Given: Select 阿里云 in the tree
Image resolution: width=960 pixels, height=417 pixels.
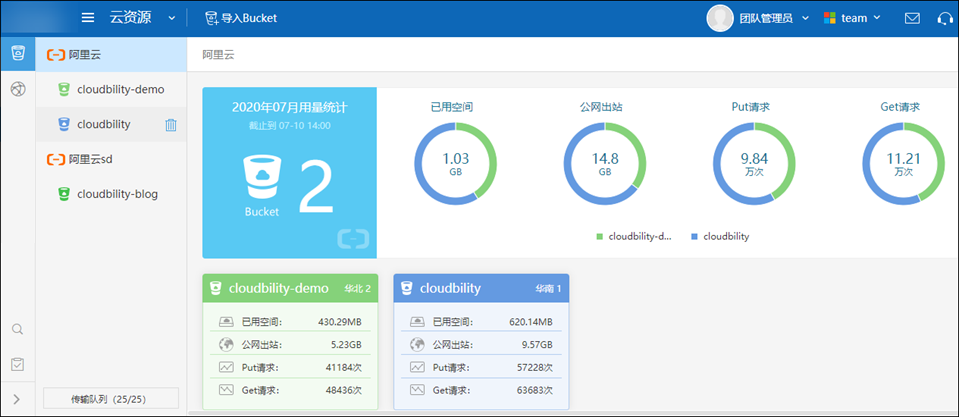Looking at the screenshot, I should coord(111,54).
